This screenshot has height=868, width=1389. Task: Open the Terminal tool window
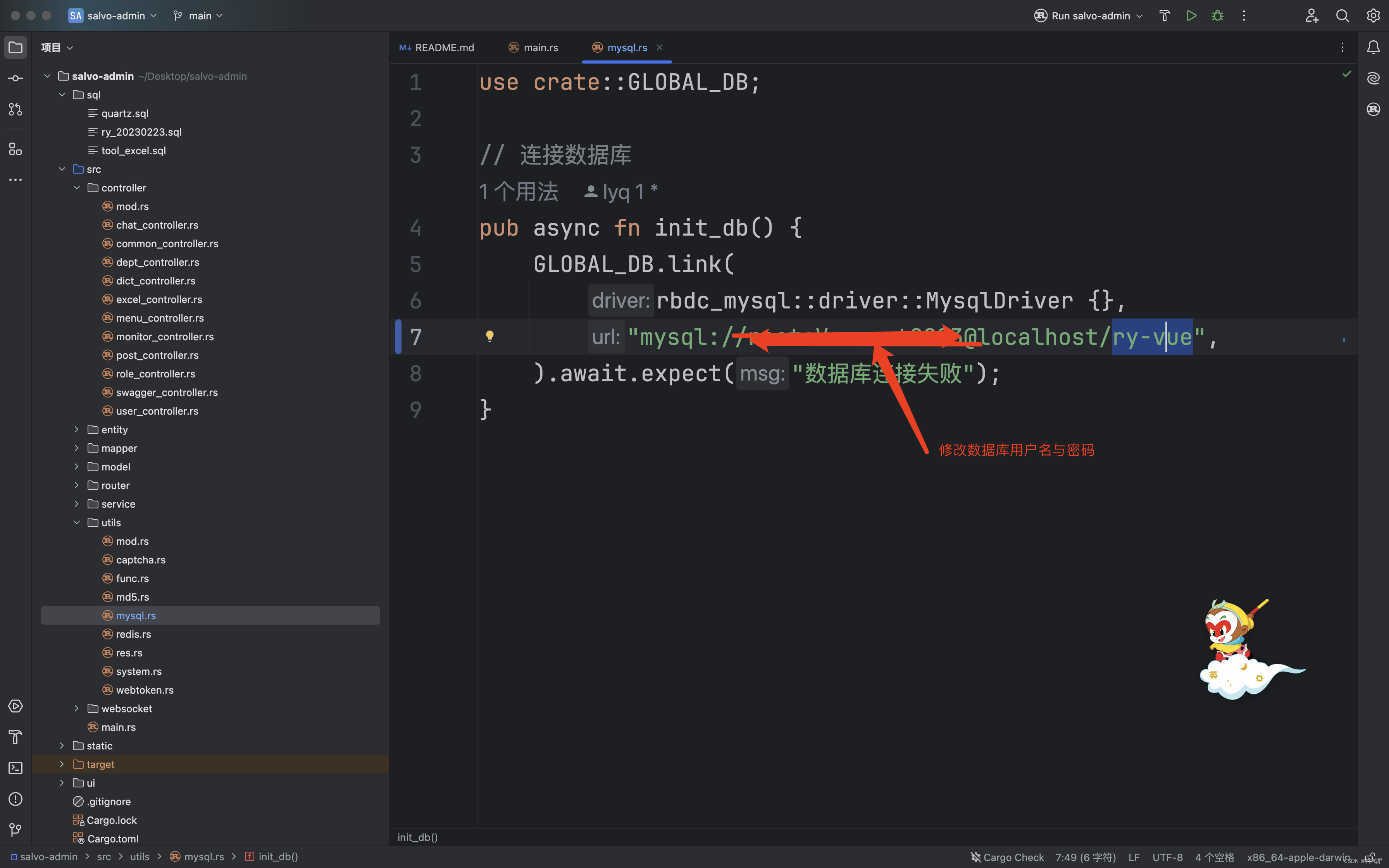tap(15, 768)
